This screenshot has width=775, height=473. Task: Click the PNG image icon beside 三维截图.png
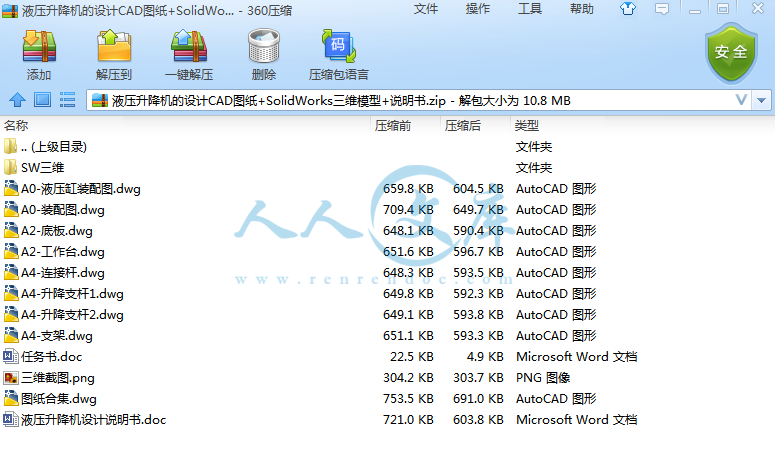[x=10, y=378]
